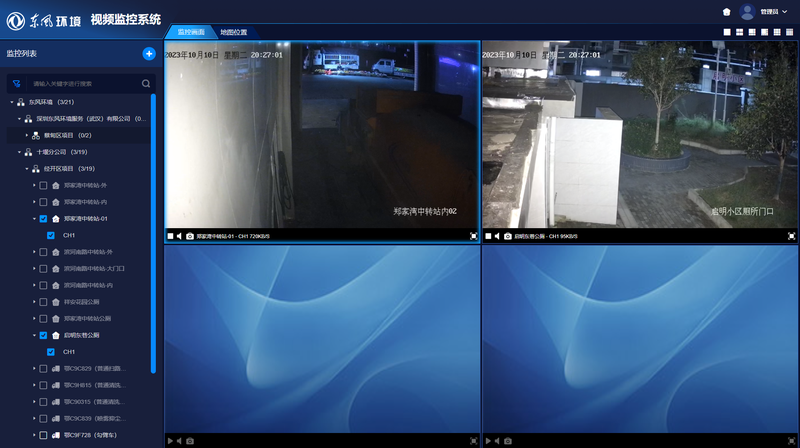
Task: Click the filter icon in search bar
Action: coord(16,84)
